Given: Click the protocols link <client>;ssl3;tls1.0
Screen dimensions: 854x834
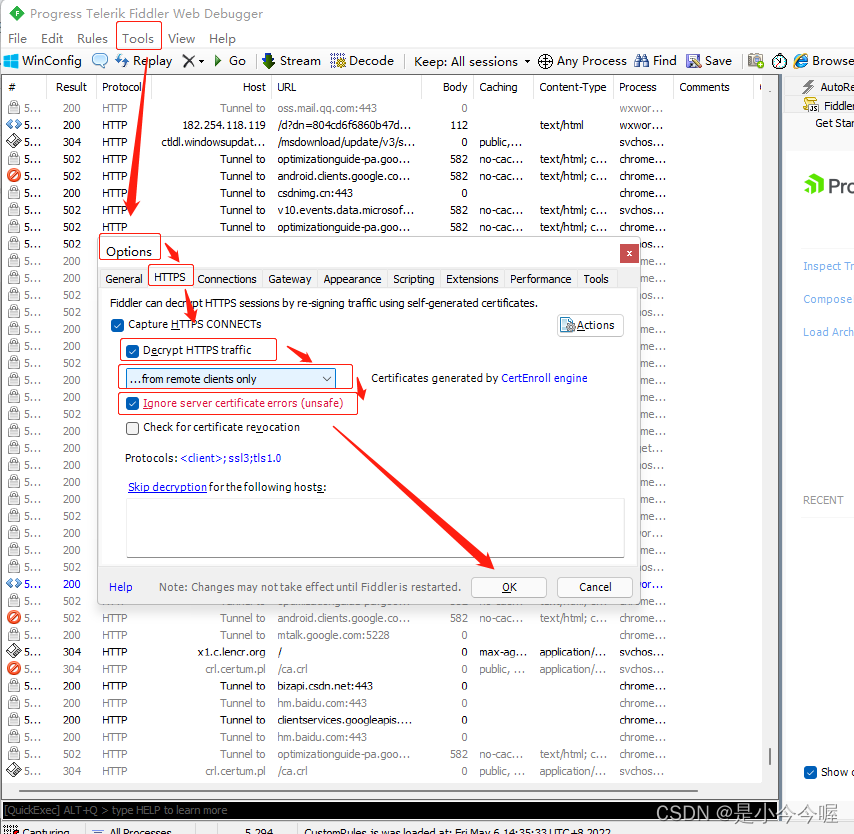Looking at the screenshot, I should click(x=230, y=458).
